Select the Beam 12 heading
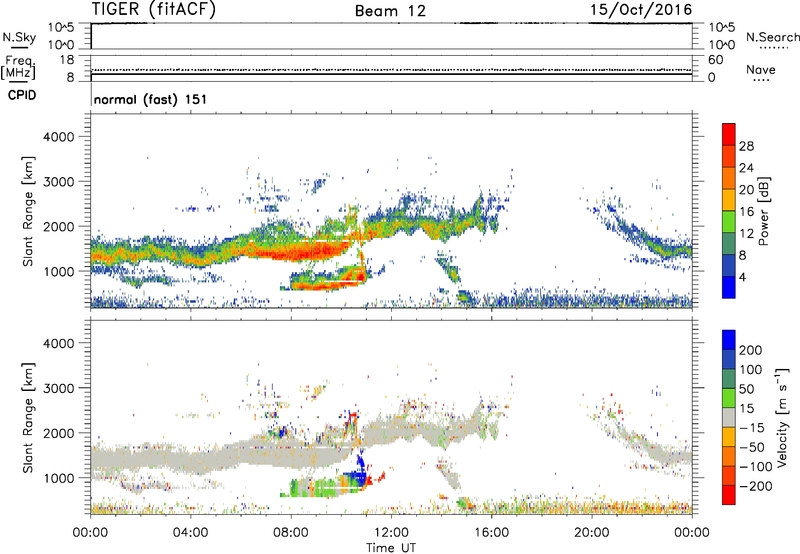Image resolution: width=800 pixels, height=554 pixels. (x=390, y=11)
